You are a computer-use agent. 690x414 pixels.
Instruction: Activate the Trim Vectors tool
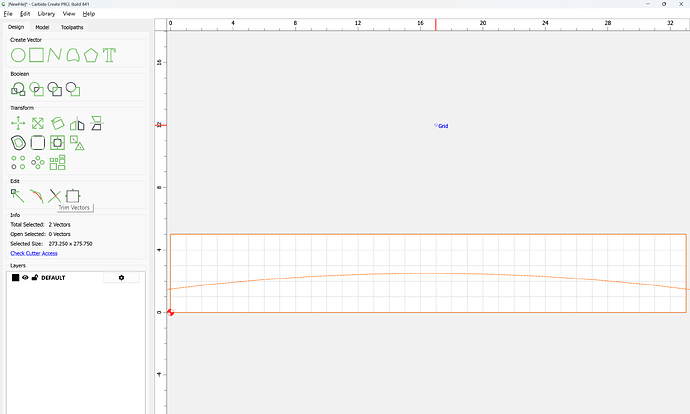pyautogui.click(x=55, y=196)
